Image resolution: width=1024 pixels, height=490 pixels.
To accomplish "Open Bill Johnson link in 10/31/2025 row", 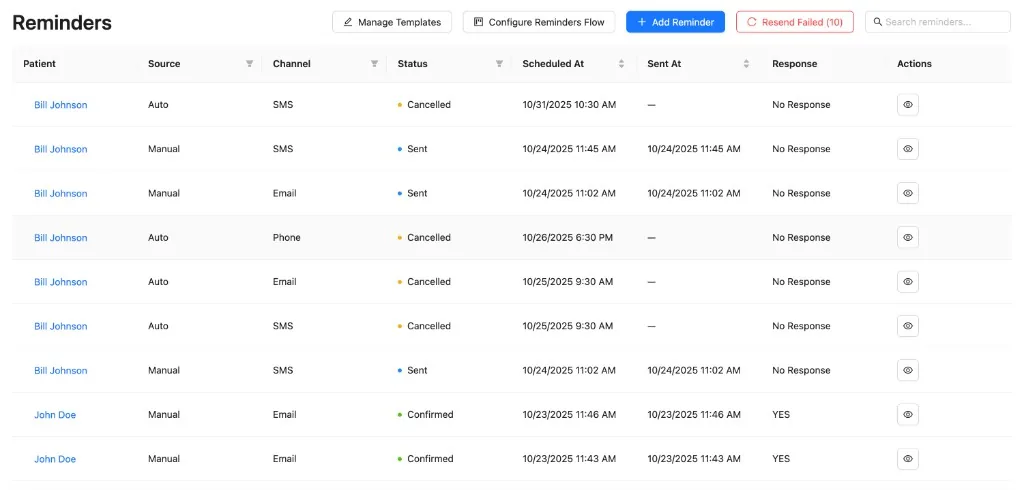I will [61, 105].
